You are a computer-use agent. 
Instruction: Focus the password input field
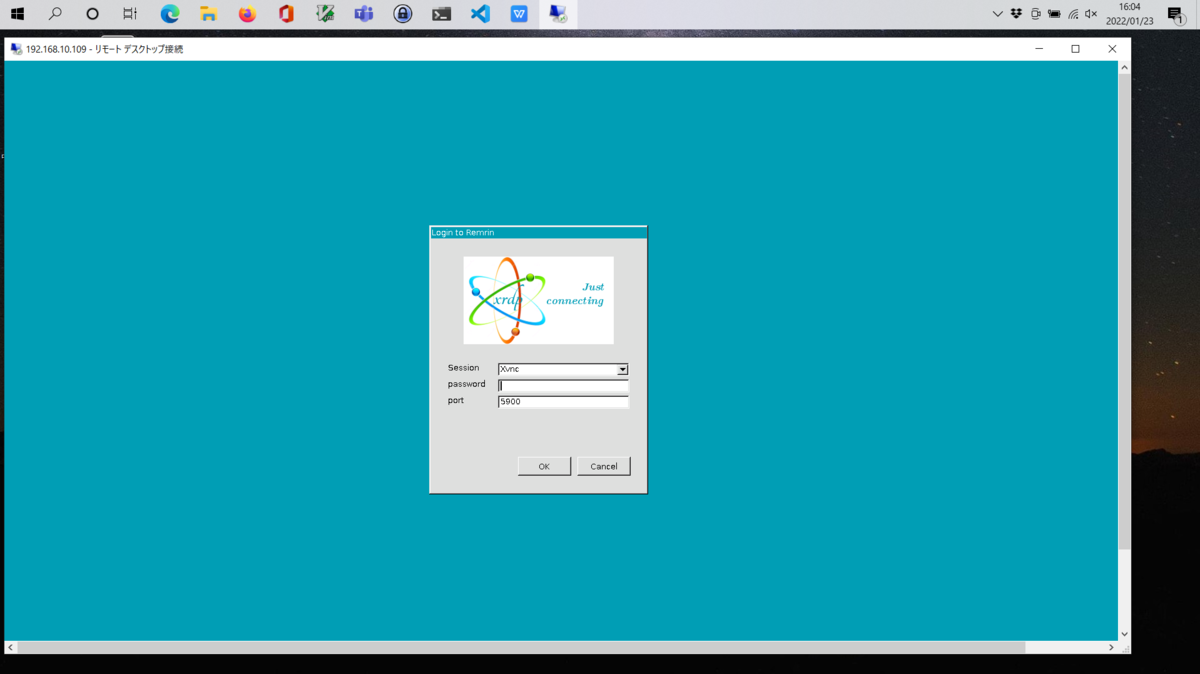[x=563, y=385]
